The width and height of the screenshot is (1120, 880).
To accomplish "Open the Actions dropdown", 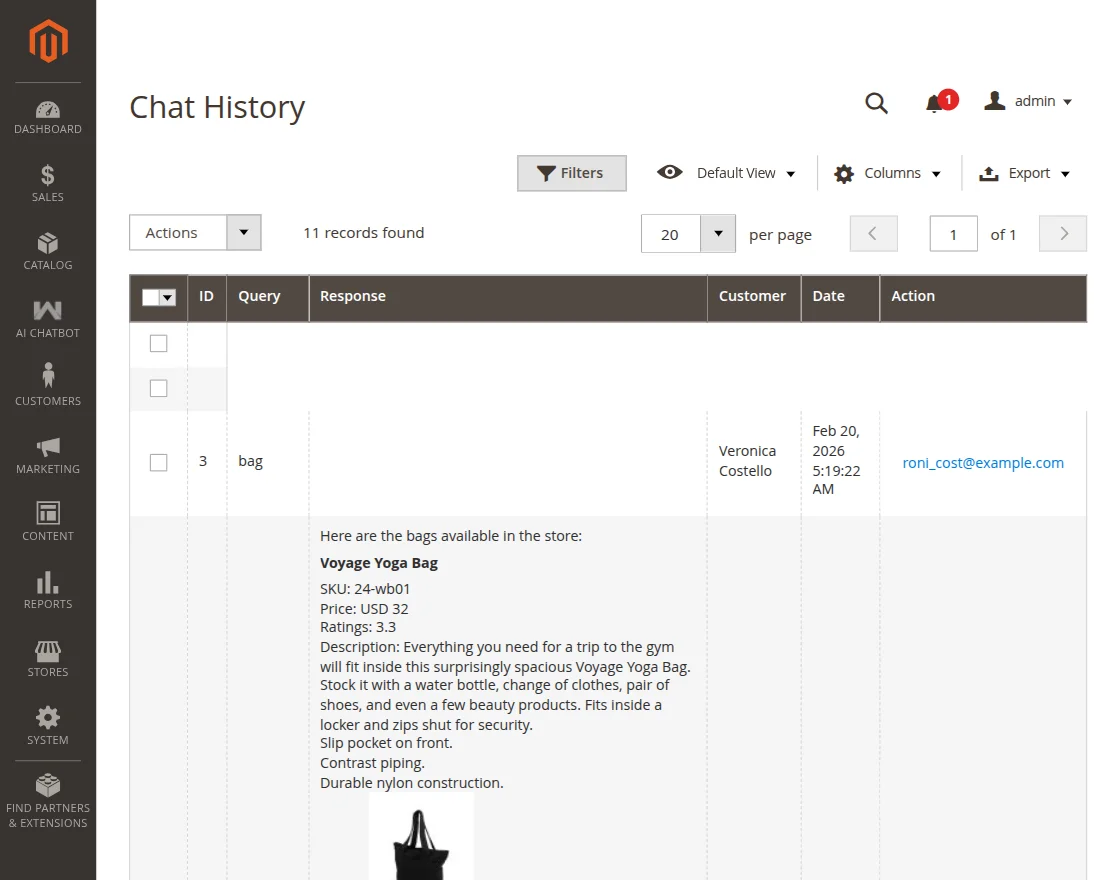I will 195,232.
